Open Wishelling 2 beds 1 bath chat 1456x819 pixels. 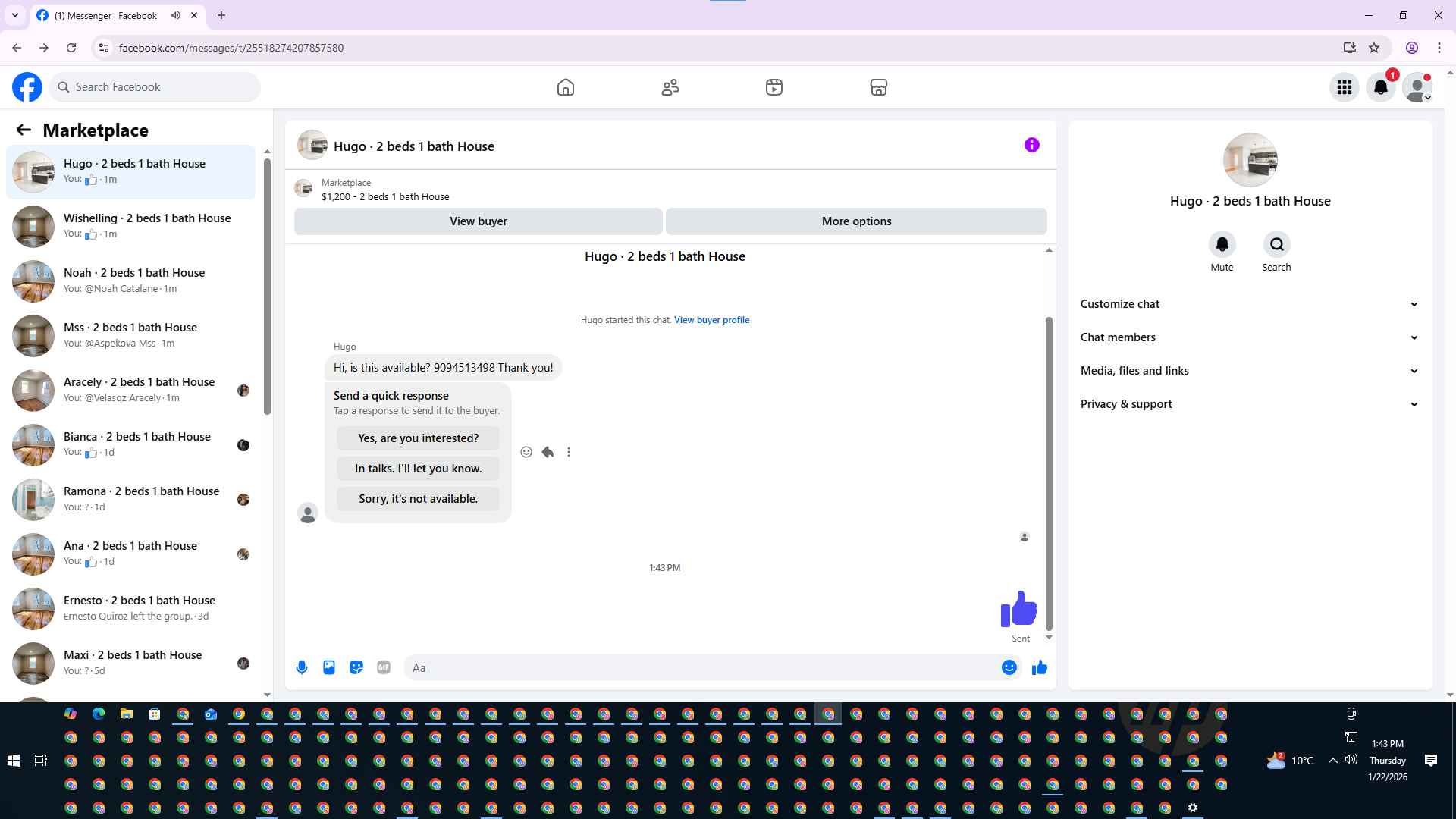point(130,227)
